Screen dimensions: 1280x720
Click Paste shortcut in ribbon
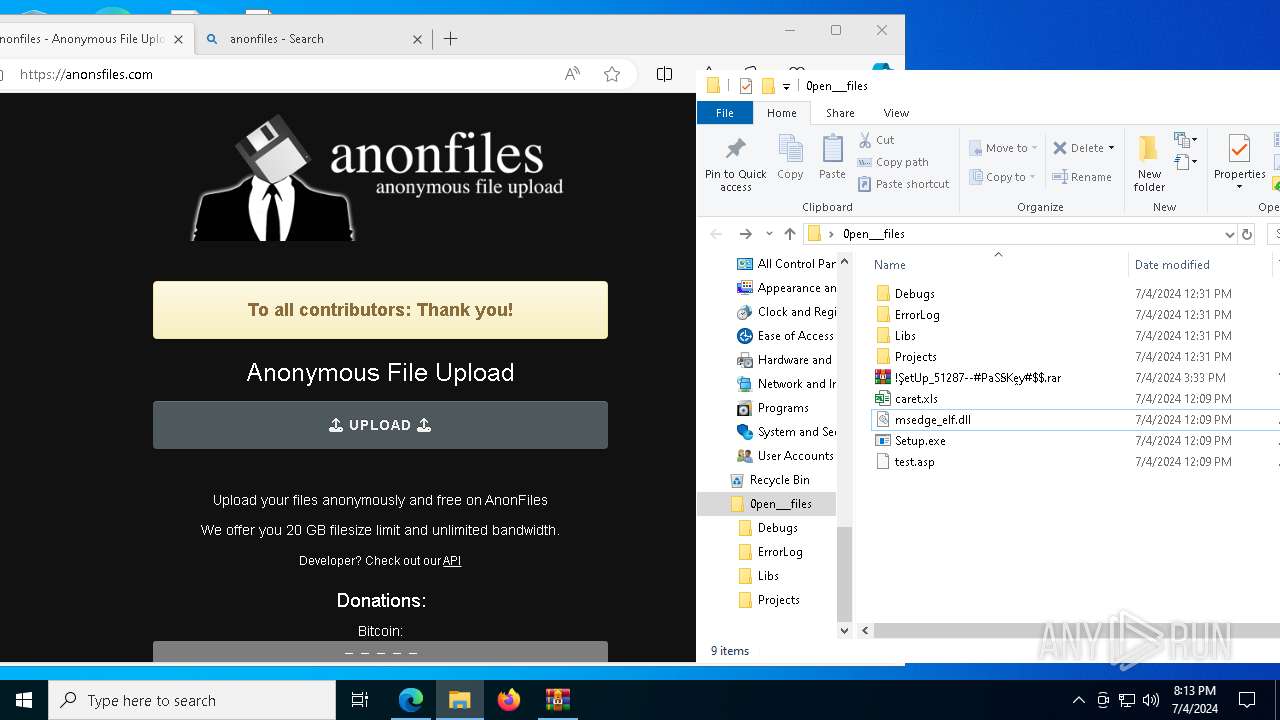(x=903, y=184)
